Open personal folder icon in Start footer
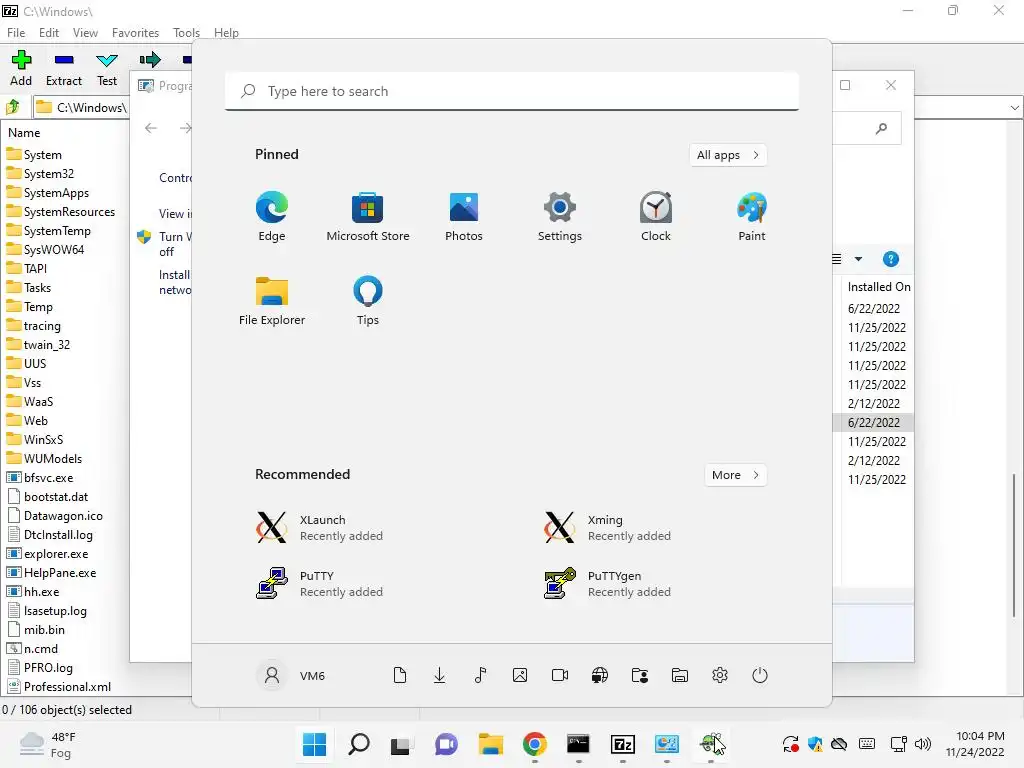This screenshot has height=768, width=1024. pyautogui.click(x=640, y=675)
